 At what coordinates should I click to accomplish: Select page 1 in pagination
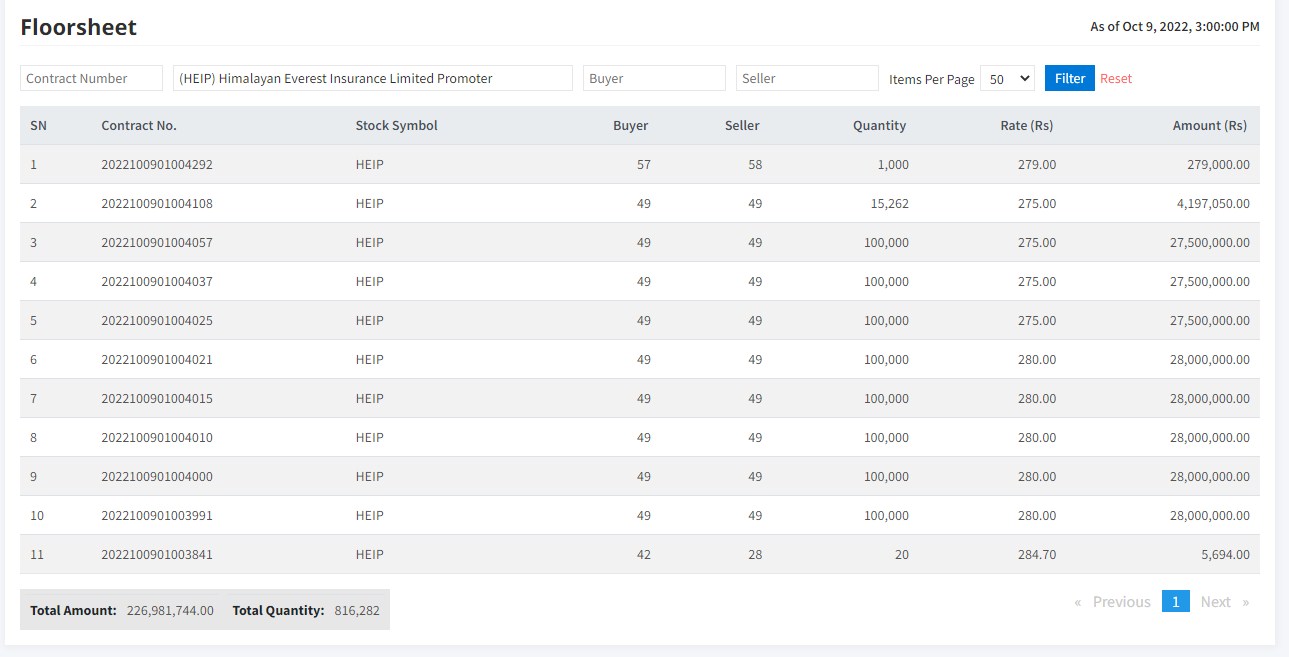[1175, 602]
